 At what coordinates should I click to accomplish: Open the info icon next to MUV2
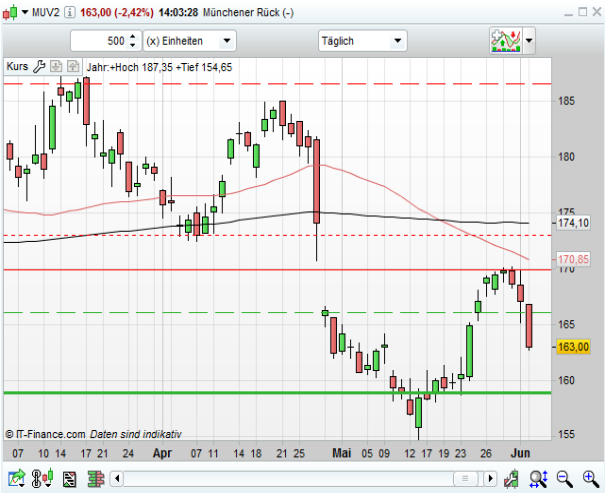[69, 12]
